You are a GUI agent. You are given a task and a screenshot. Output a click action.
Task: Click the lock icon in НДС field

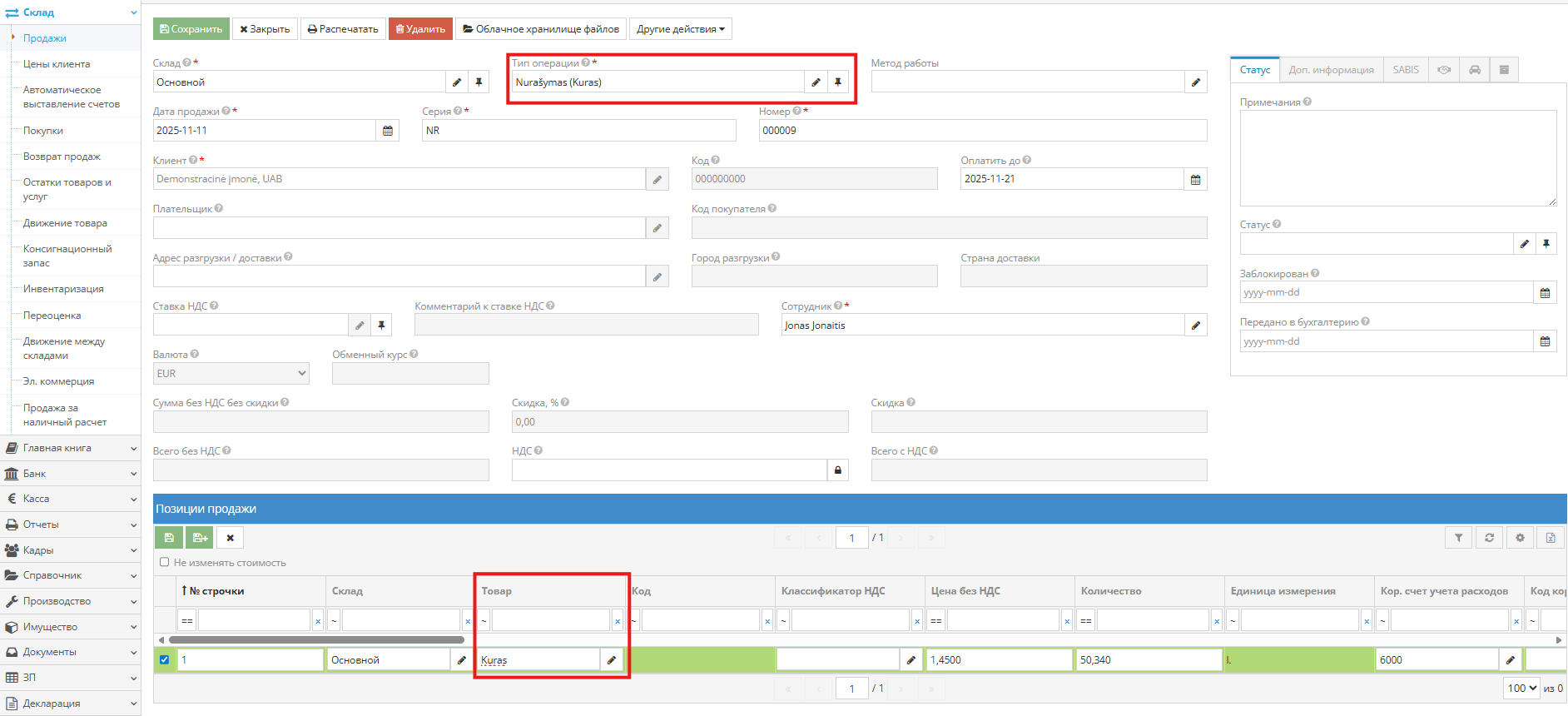pos(838,470)
